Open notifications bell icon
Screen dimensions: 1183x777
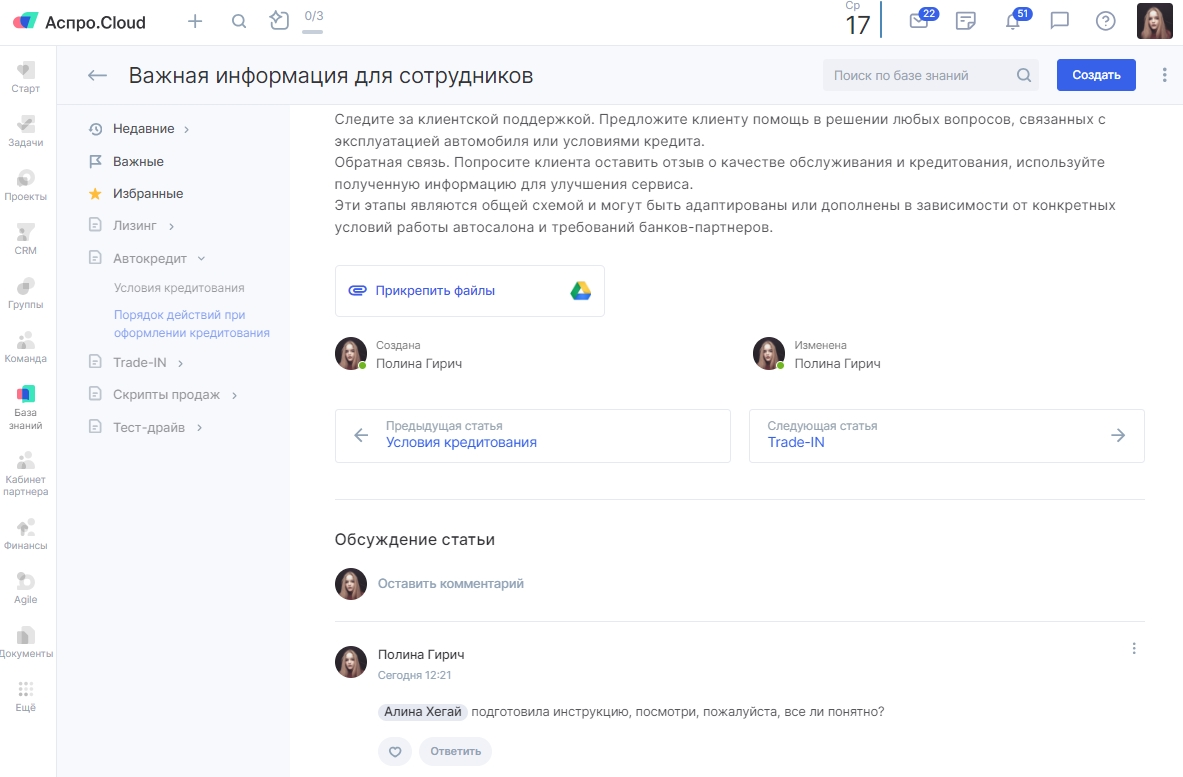pos(1012,21)
